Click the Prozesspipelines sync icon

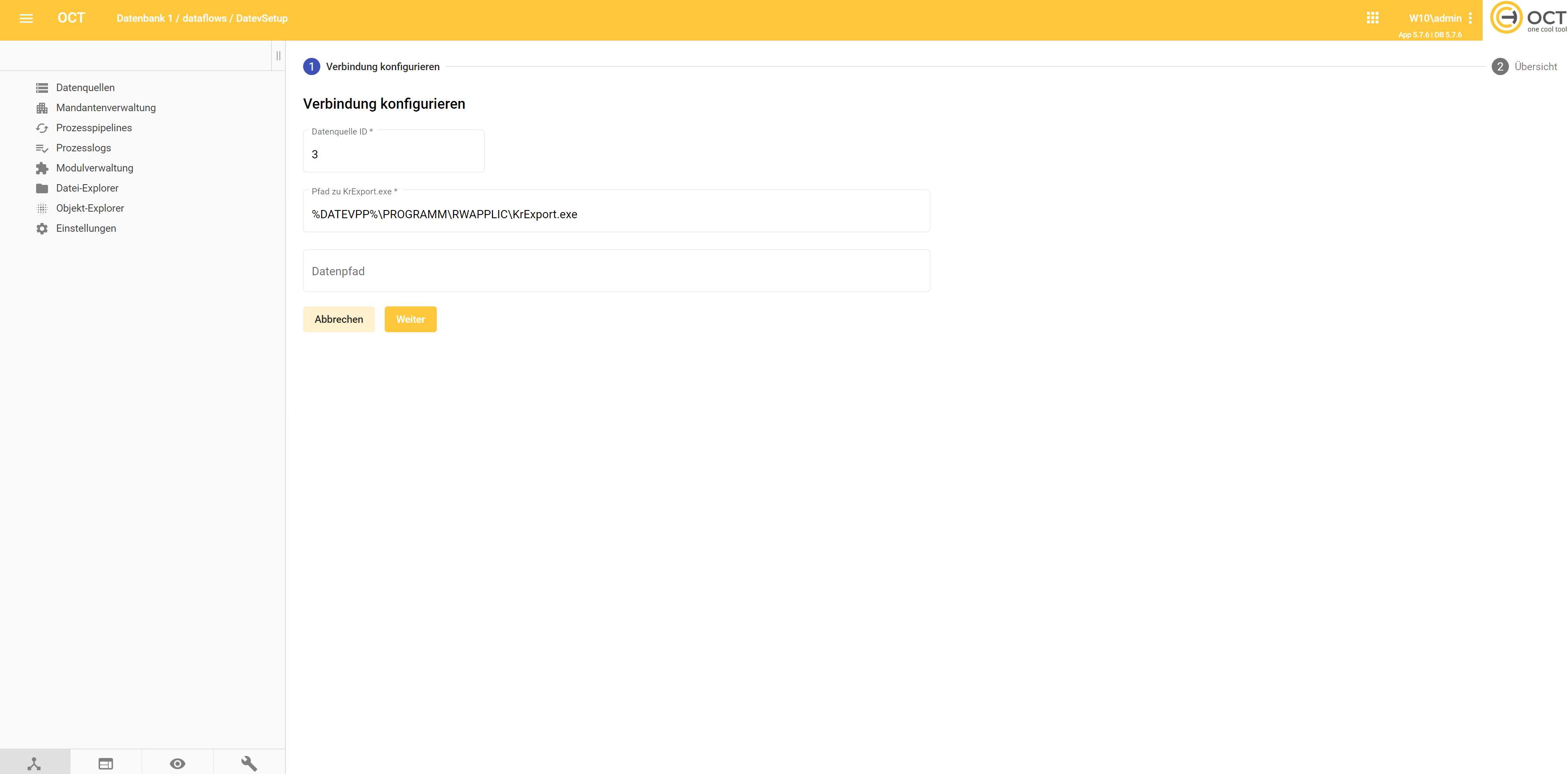[x=42, y=128]
